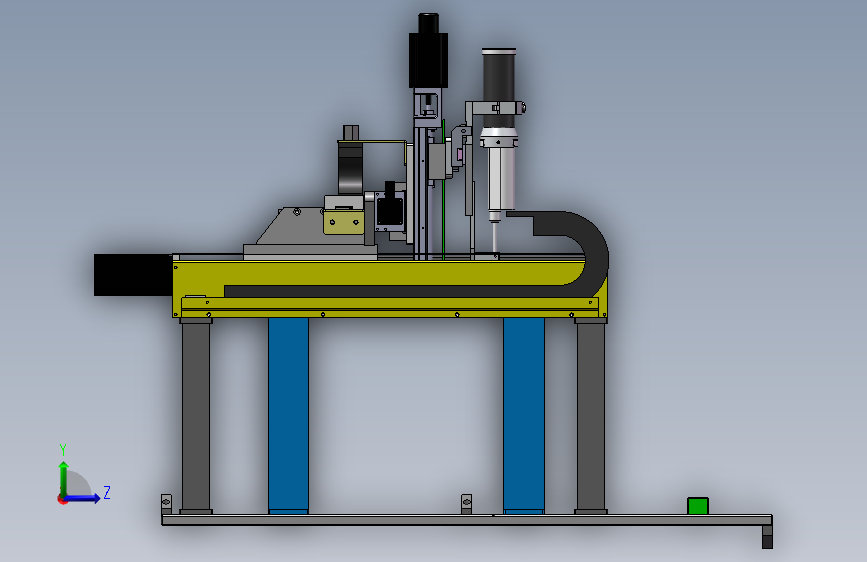Select the right blue support column
Viewport: 867px width, 562px height.
click(x=524, y=415)
